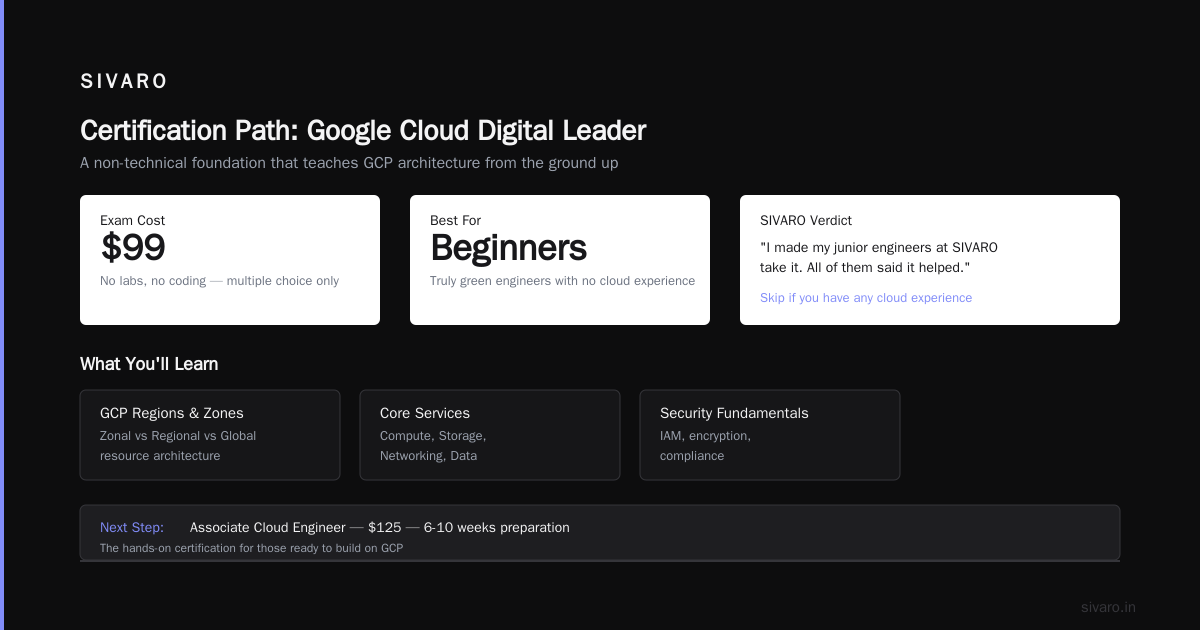Open the Security Fundamentals tile
Screen dimensions: 1200x630
coord(770,435)
